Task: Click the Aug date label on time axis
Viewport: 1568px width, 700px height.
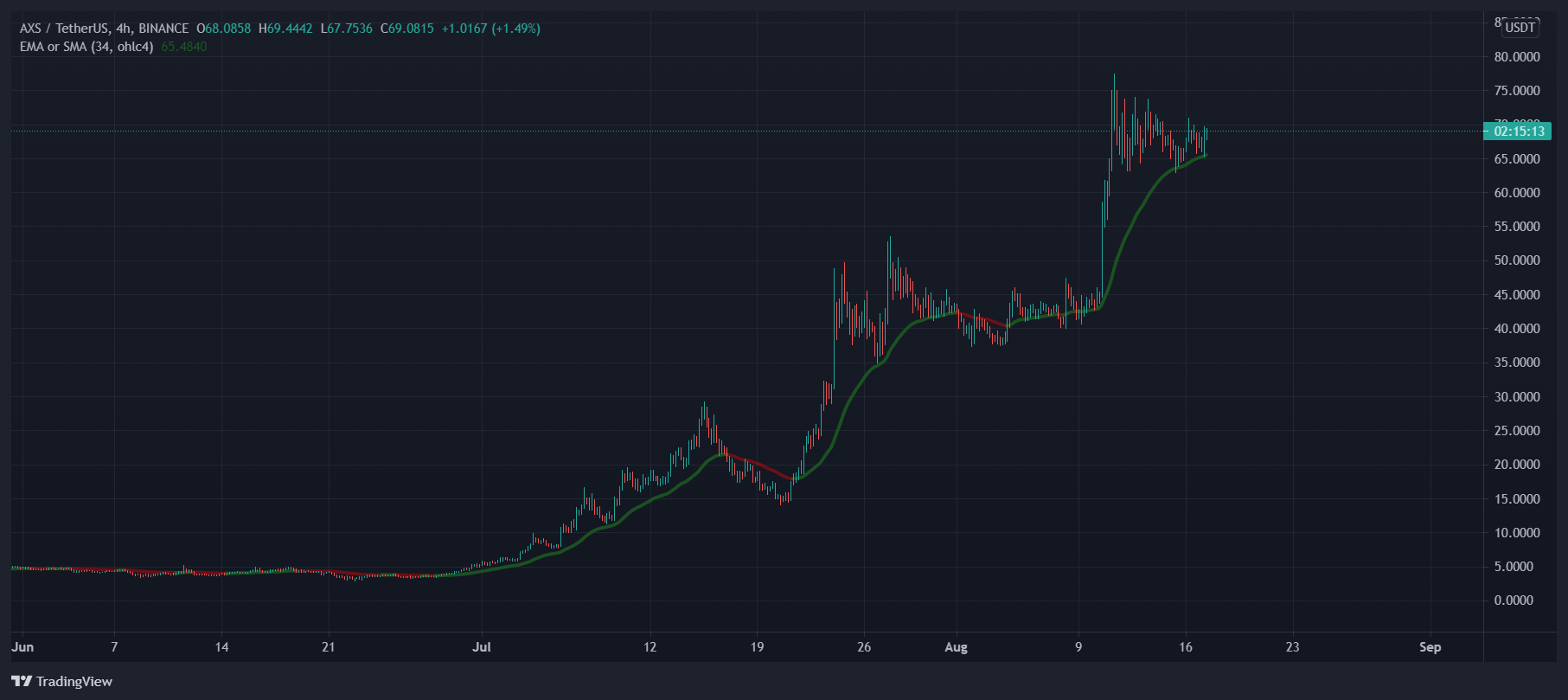Action: pyautogui.click(x=956, y=647)
